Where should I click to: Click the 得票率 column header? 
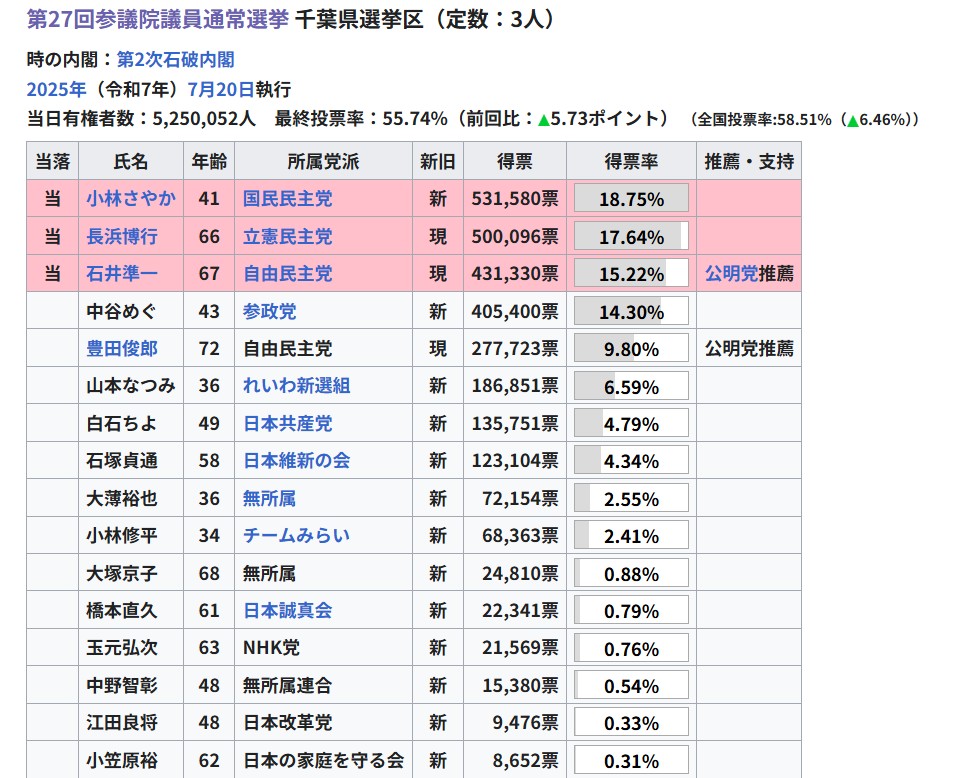pos(631,161)
